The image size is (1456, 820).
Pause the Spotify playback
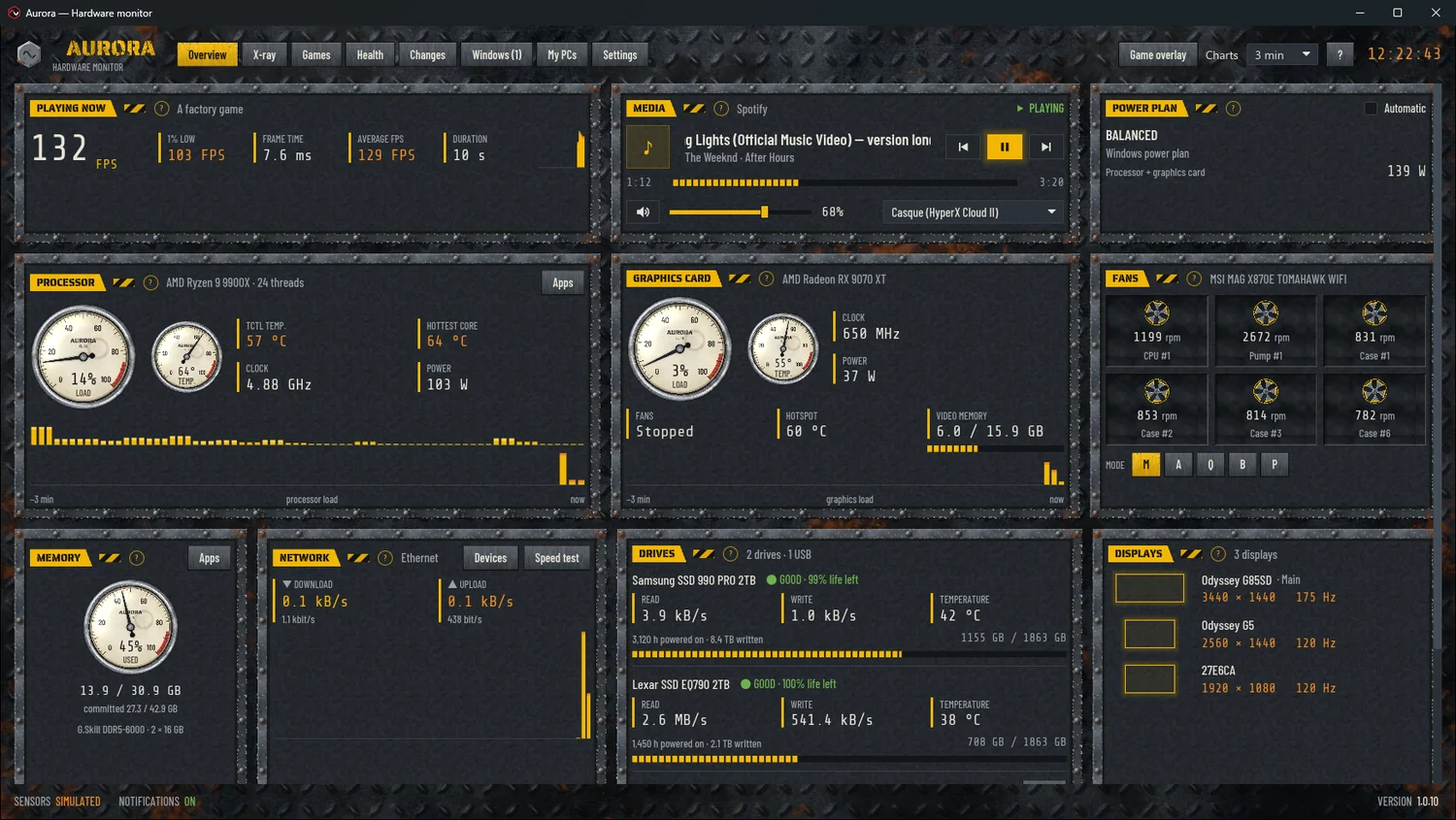click(1005, 147)
